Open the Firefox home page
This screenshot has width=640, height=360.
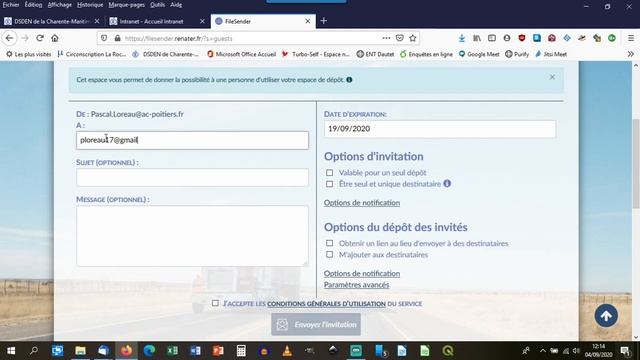[x=55, y=38]
